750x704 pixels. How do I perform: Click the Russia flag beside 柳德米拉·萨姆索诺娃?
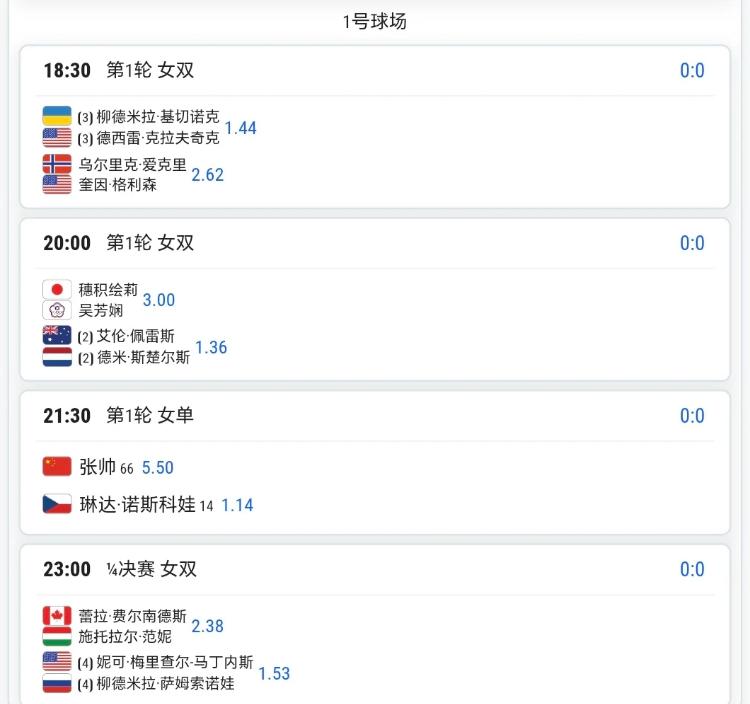click(57, 683)
